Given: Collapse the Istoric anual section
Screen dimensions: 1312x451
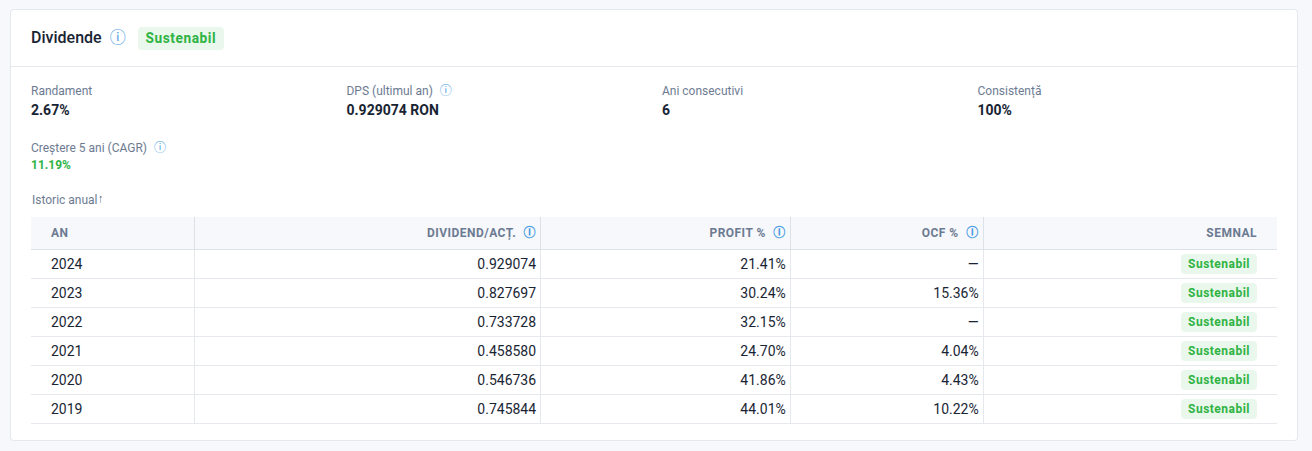Looking at the screenshot, I should coord(67,200).
